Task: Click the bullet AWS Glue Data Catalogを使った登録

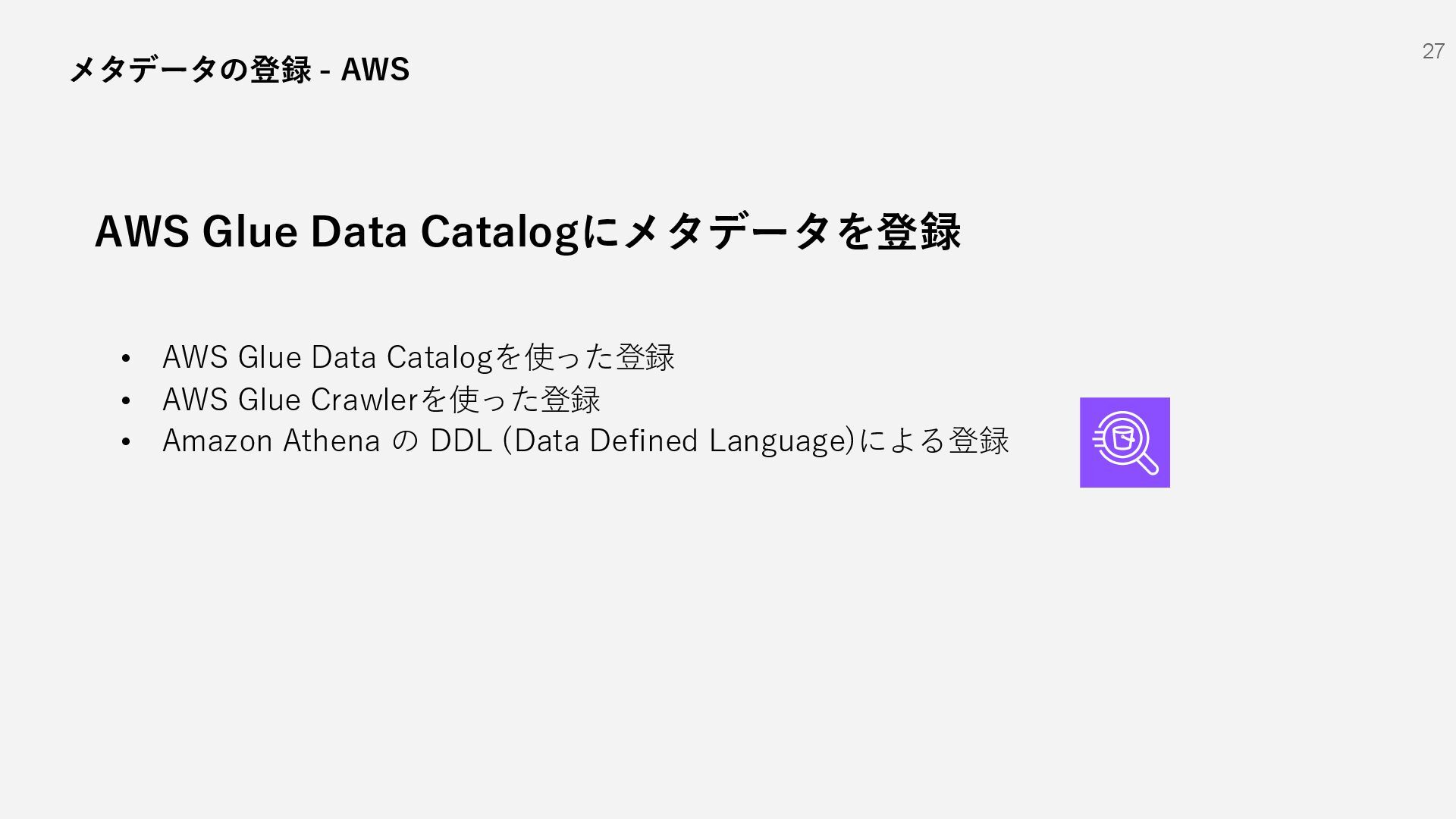Action: (x=418, y=357)
